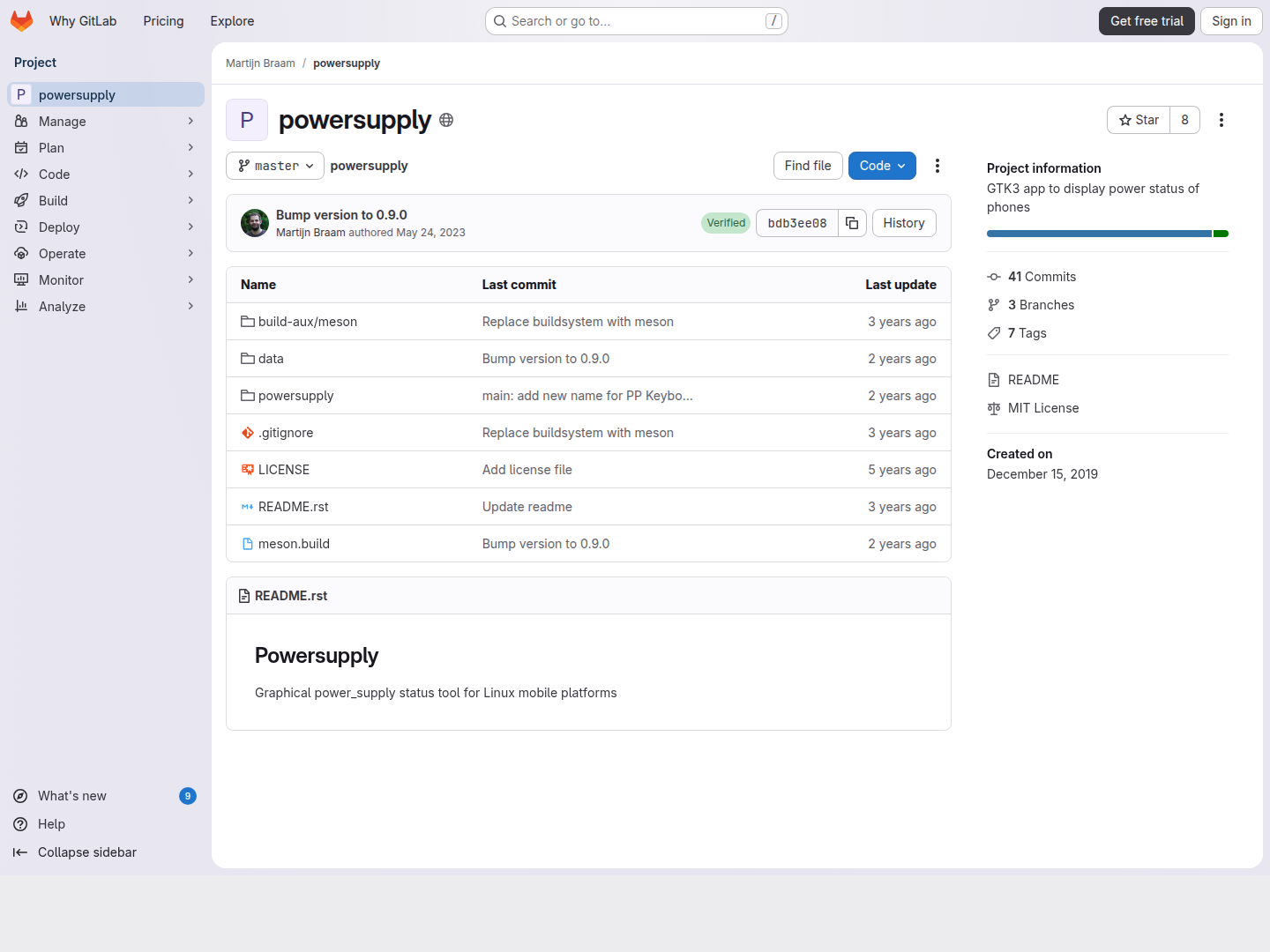Open the powersupply folder in file list
The width and height of the screenshot is (1270, 952).
click(x=295, y=396)
